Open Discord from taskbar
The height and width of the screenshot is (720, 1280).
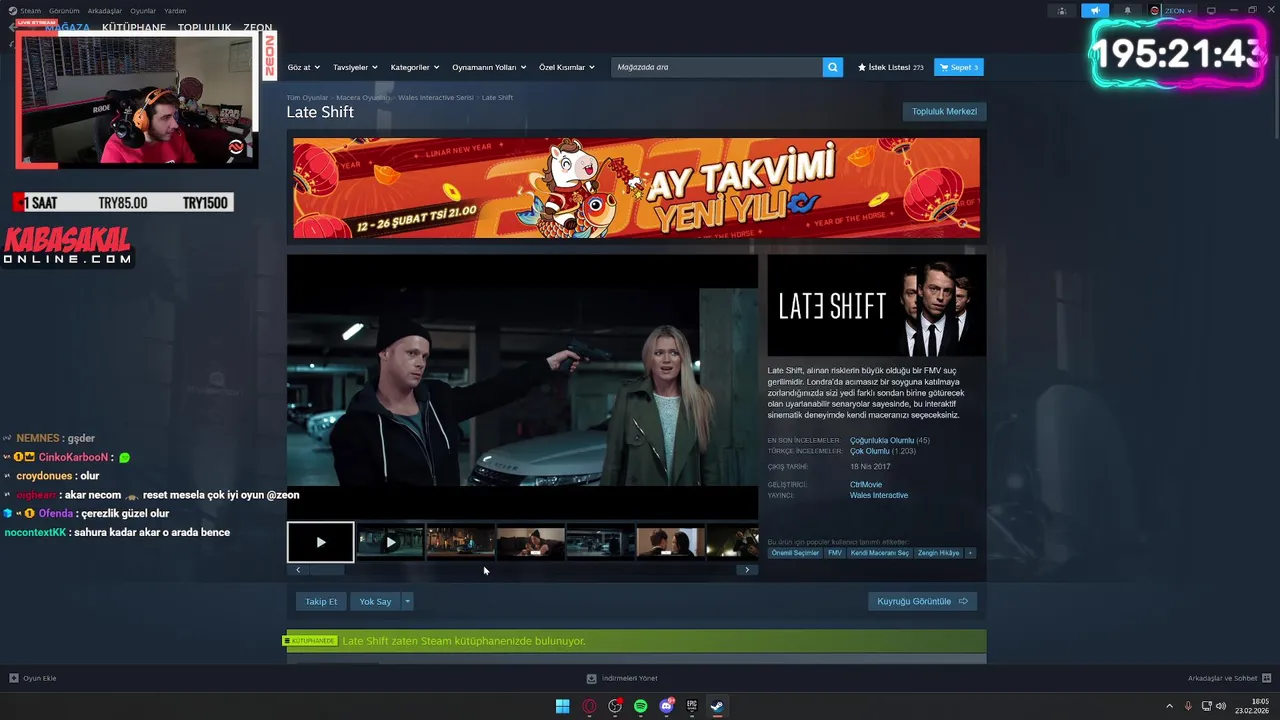pos(667,706)
